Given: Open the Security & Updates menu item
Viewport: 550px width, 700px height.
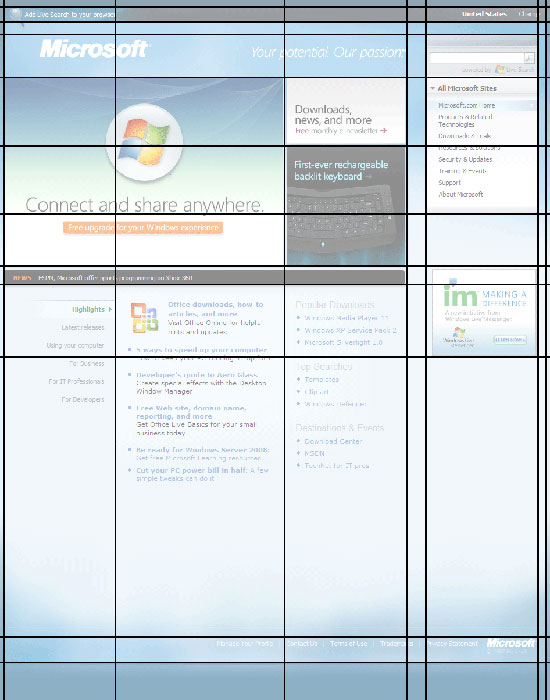Looking at the screenshot, I should click(465, 159).
